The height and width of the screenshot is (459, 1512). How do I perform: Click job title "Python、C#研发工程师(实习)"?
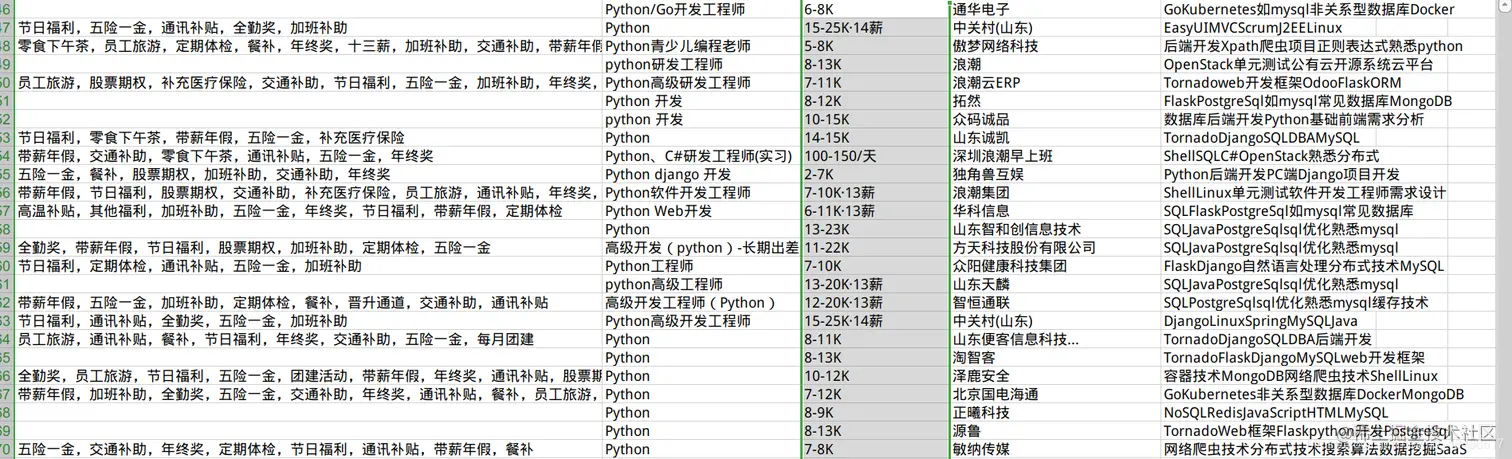pos(701,156)
